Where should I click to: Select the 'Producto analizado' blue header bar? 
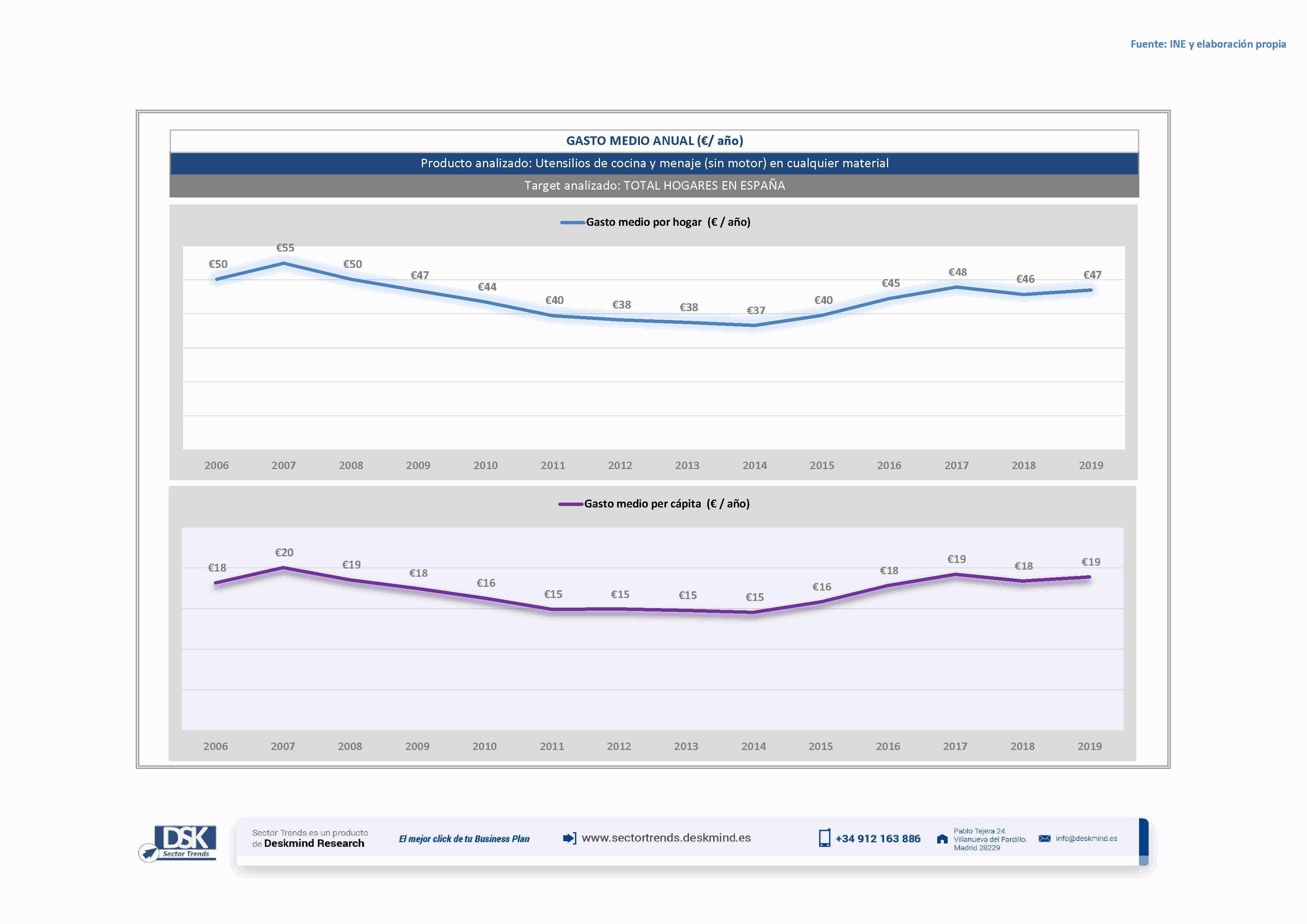click(x=654, y=163)
